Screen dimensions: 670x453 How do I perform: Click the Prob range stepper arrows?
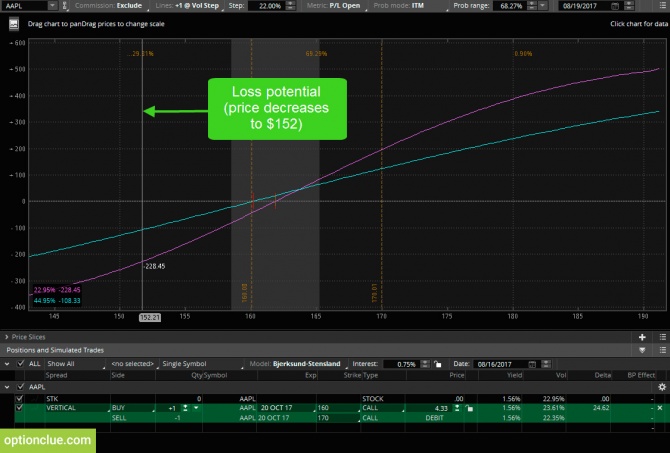pos(532,6)
